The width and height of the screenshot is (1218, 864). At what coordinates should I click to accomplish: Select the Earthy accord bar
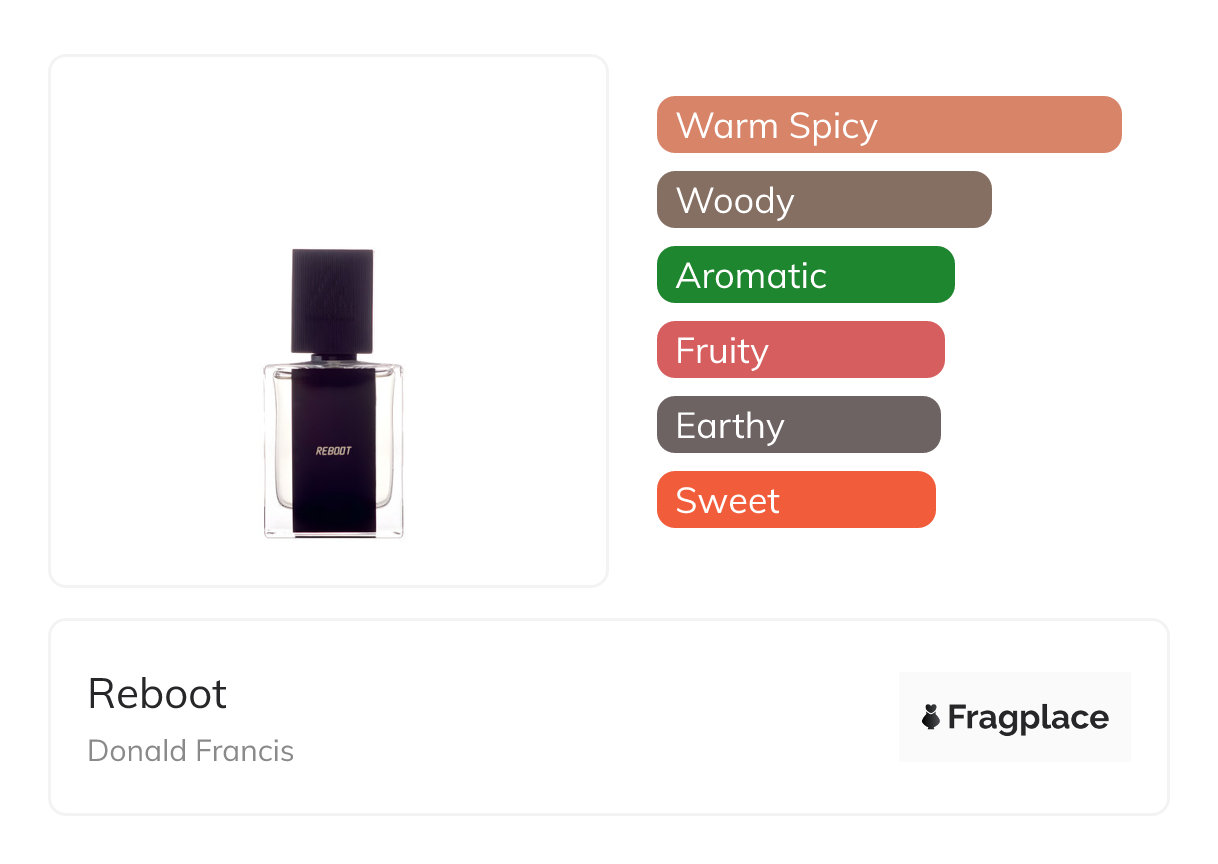click(x=798, y=425)
